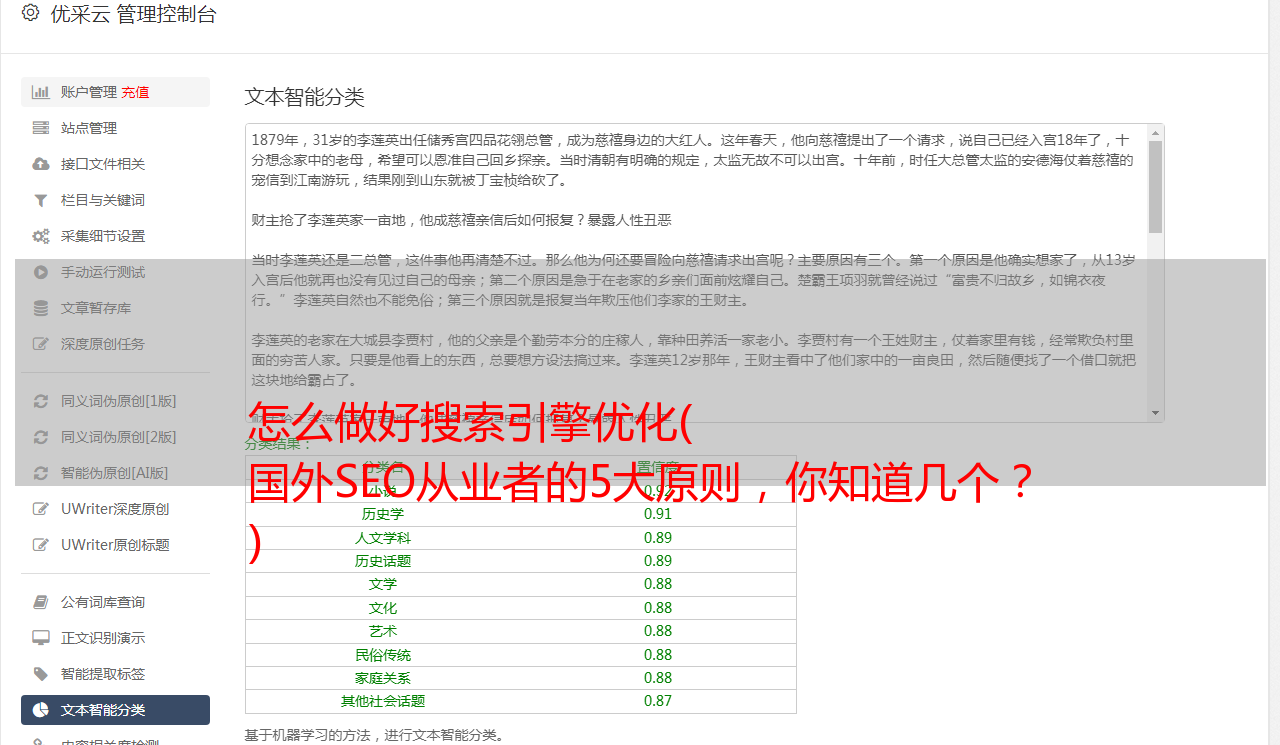Screen dimensions: 1280x745
Task: Click the 0.87 score for 其他社会话题
Action: (658, 701)
